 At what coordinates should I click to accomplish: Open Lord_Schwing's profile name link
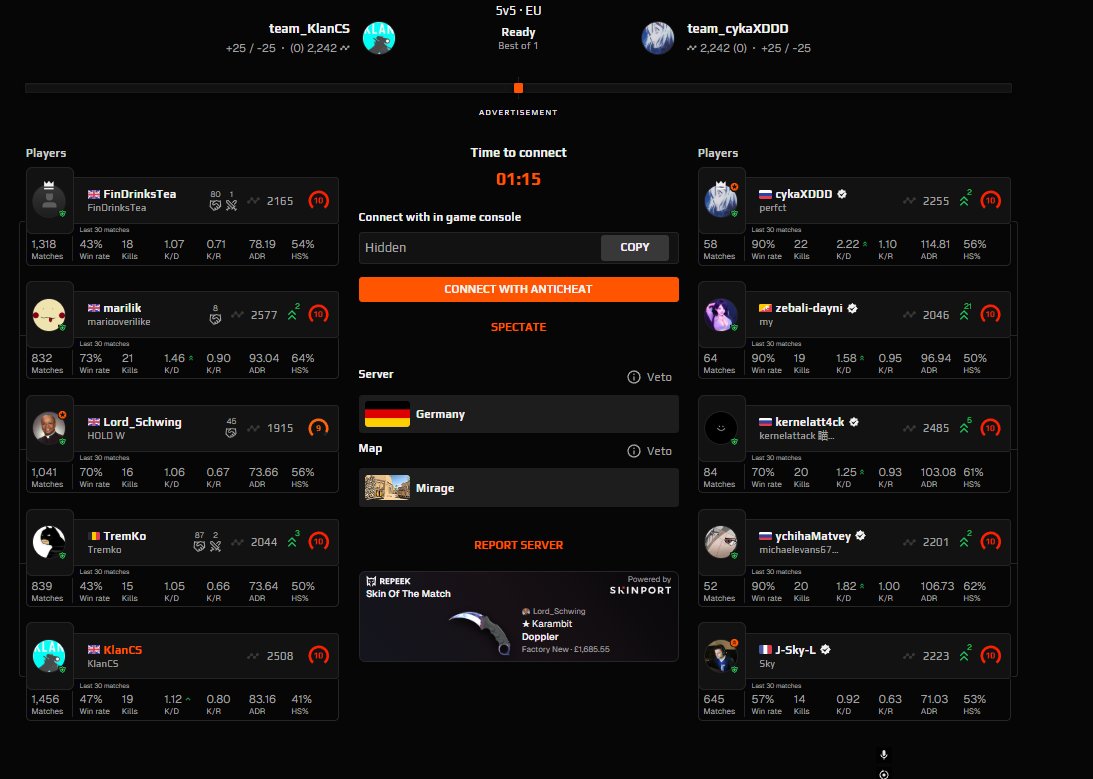[x=142, y=422]
